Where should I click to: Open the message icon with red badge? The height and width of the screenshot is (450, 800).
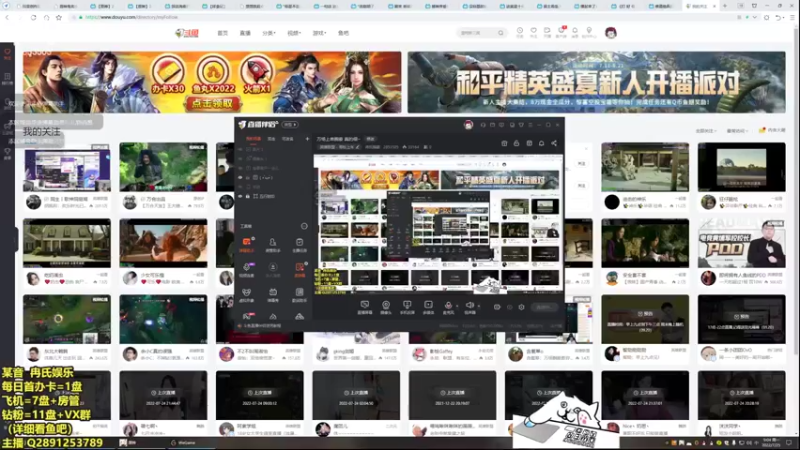[x=561, y=32]
